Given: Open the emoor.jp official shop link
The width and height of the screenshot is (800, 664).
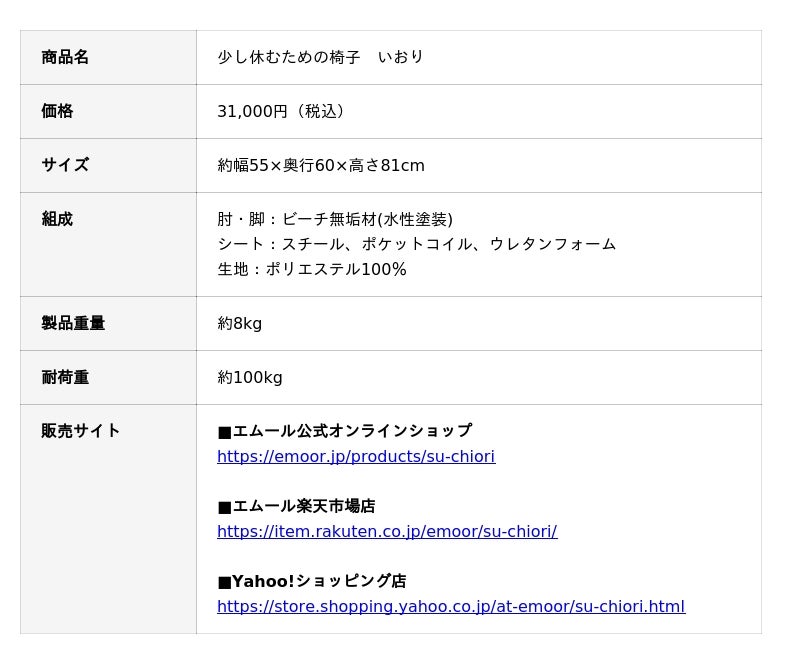Looking at the screenshot, I should [x=356, y=457].
